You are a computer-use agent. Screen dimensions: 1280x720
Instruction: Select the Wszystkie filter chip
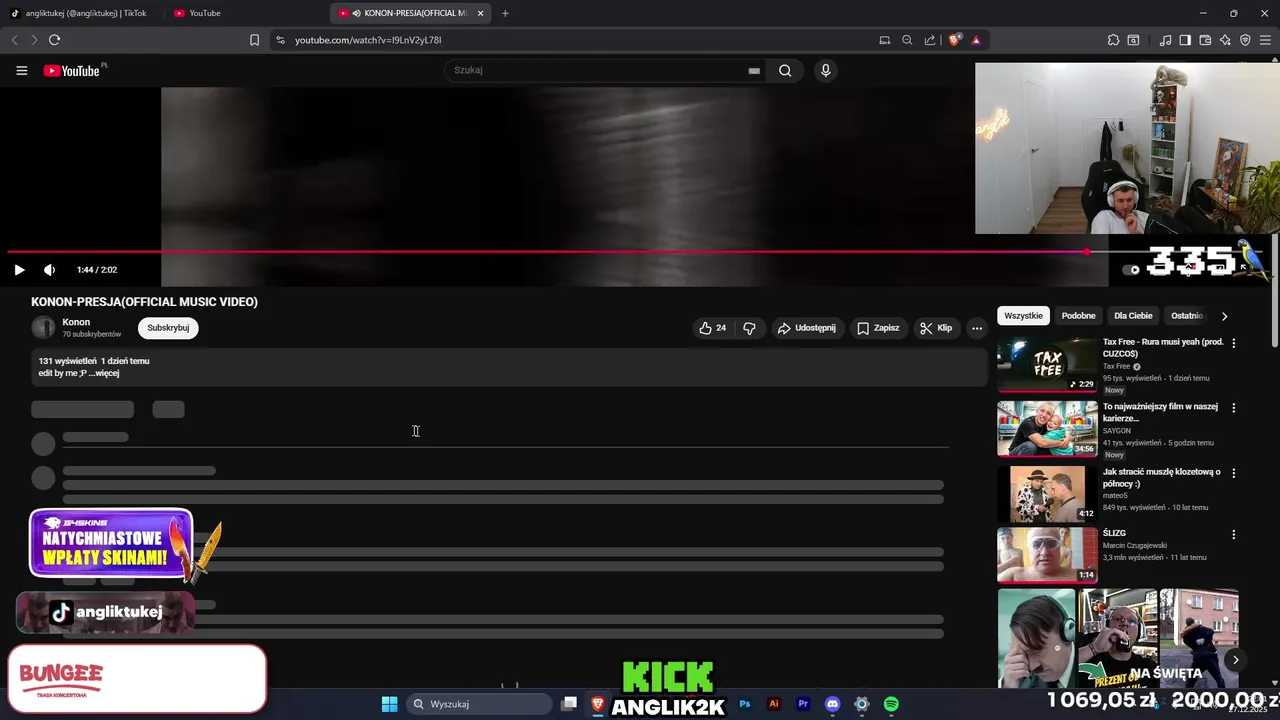1023,316
